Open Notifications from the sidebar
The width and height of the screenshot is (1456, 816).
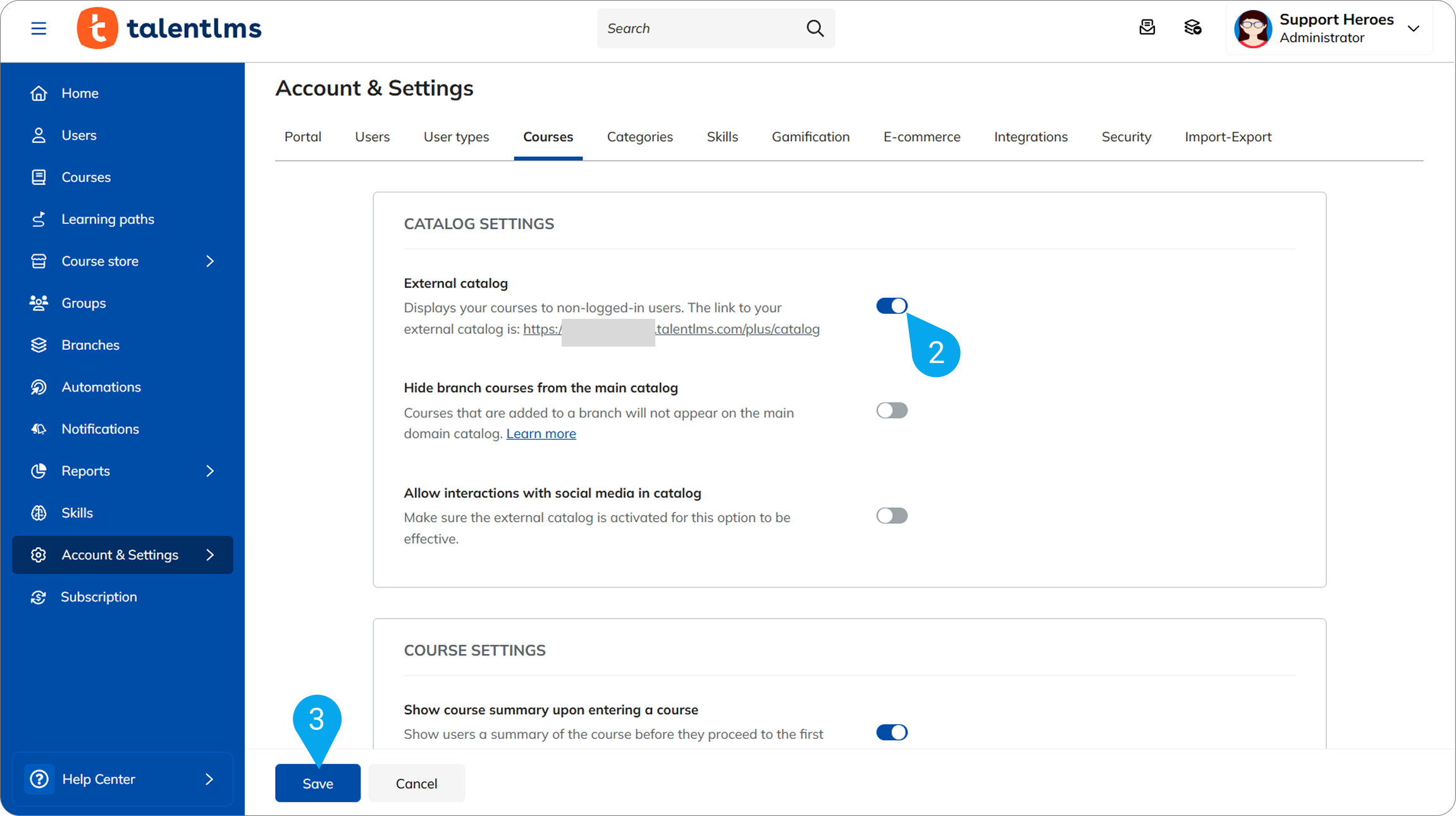click(100, 429)
